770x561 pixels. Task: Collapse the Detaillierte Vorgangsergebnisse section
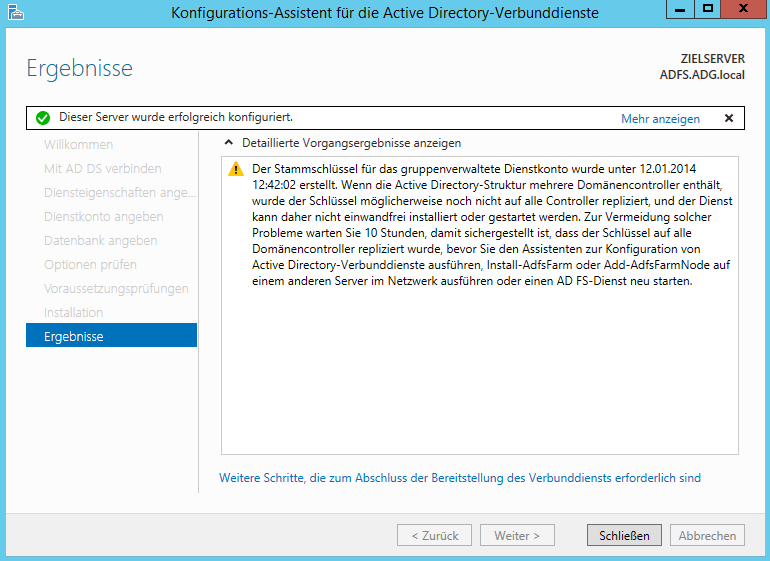click(x=230, y=143)
